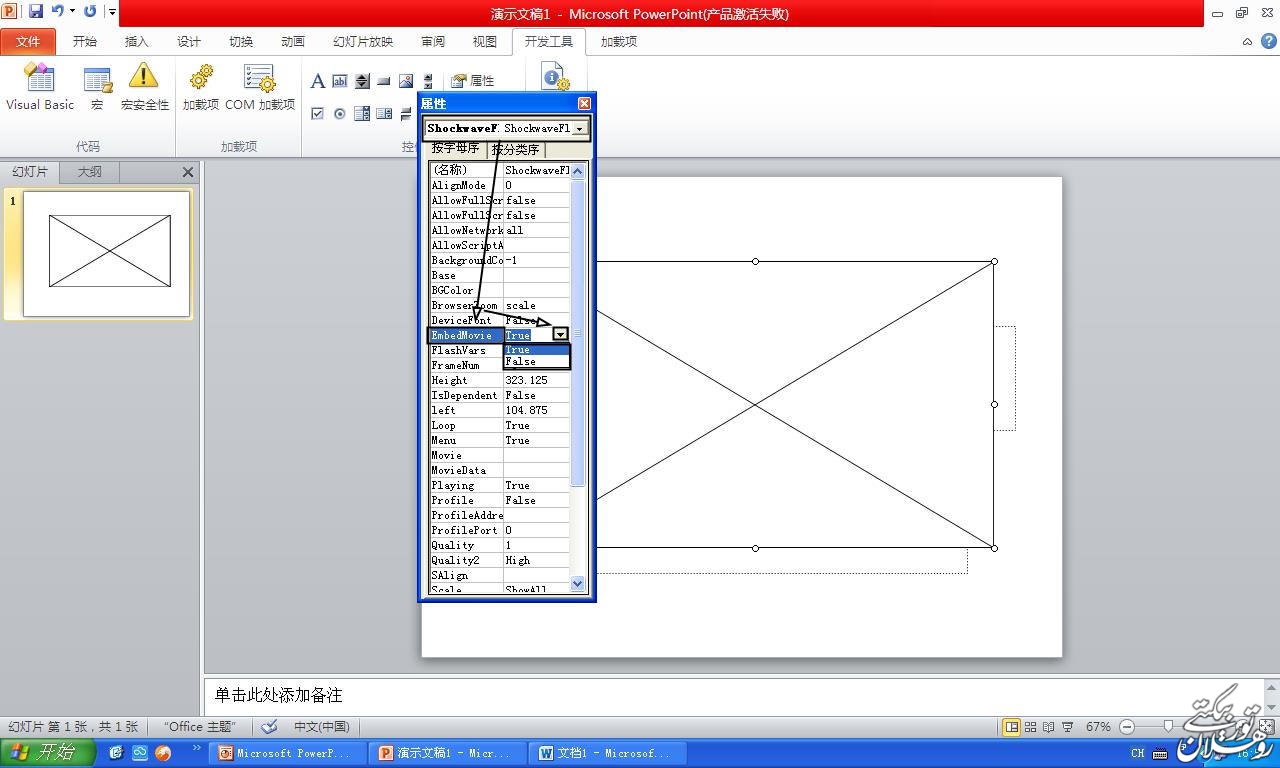Switch to Normal view in status bar
This screenshot has width=1280, height=768.
click(x=1012, y=727)
